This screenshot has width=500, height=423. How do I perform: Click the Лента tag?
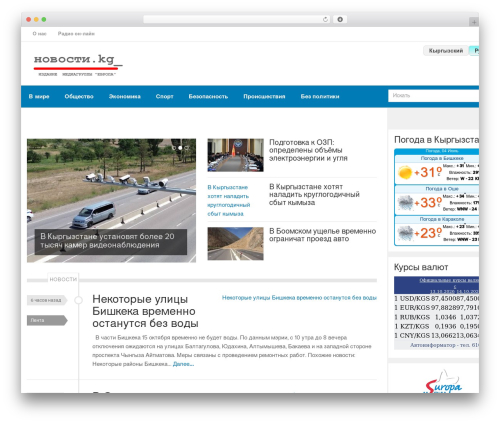tap(47, 320)
